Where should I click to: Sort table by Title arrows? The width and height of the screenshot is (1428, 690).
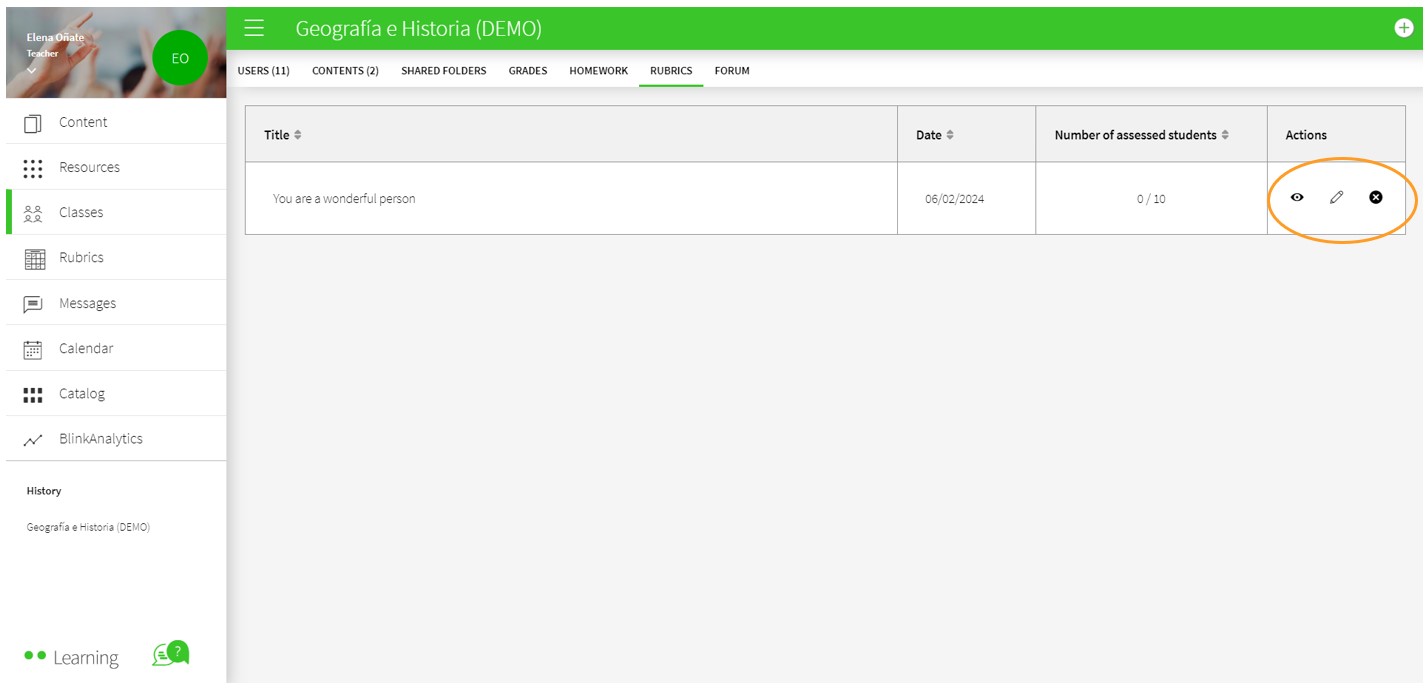(298, 135)
